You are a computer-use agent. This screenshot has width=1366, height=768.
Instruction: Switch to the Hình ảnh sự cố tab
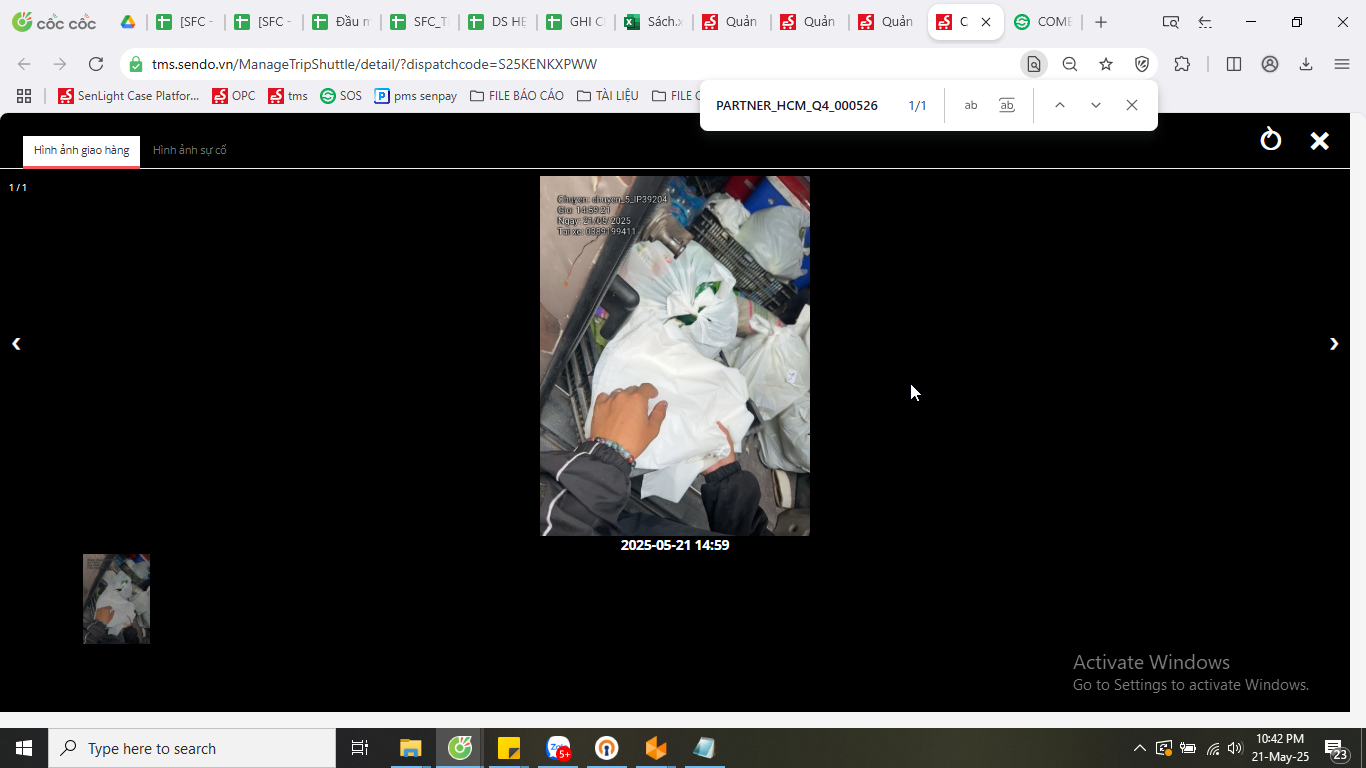190,150
